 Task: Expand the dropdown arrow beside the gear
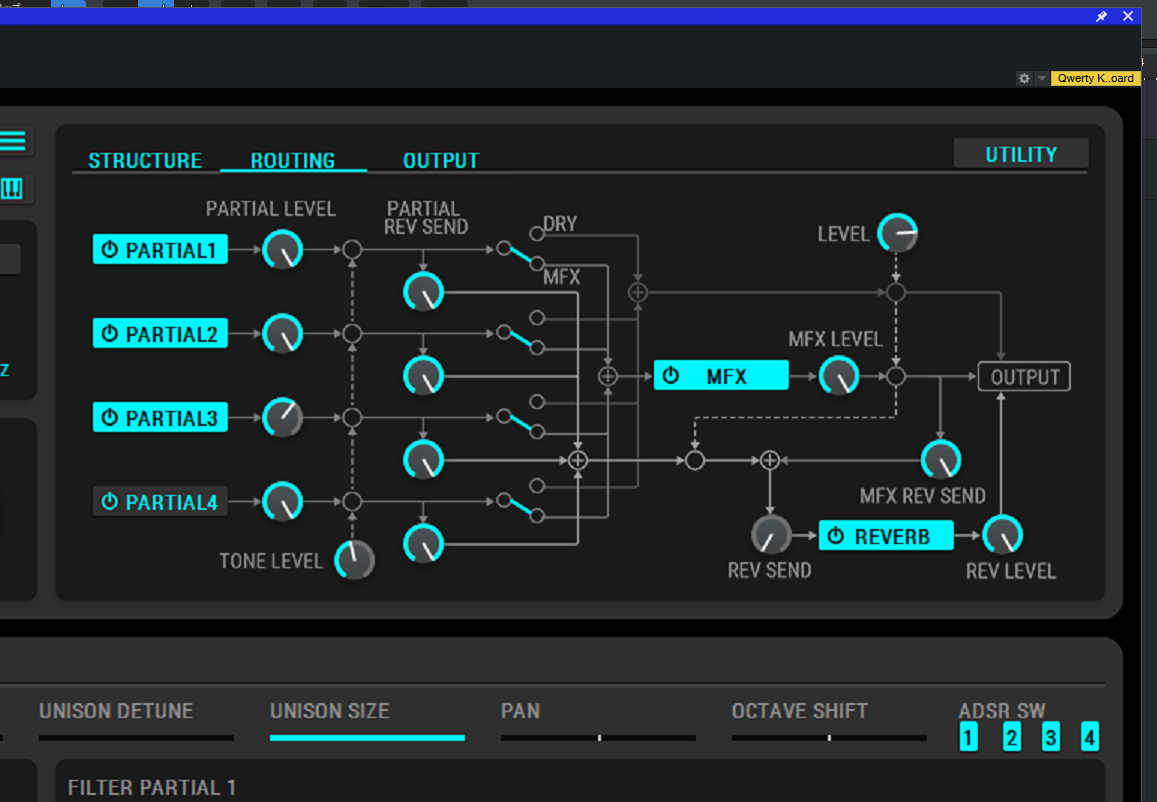tap(1041, 78)
